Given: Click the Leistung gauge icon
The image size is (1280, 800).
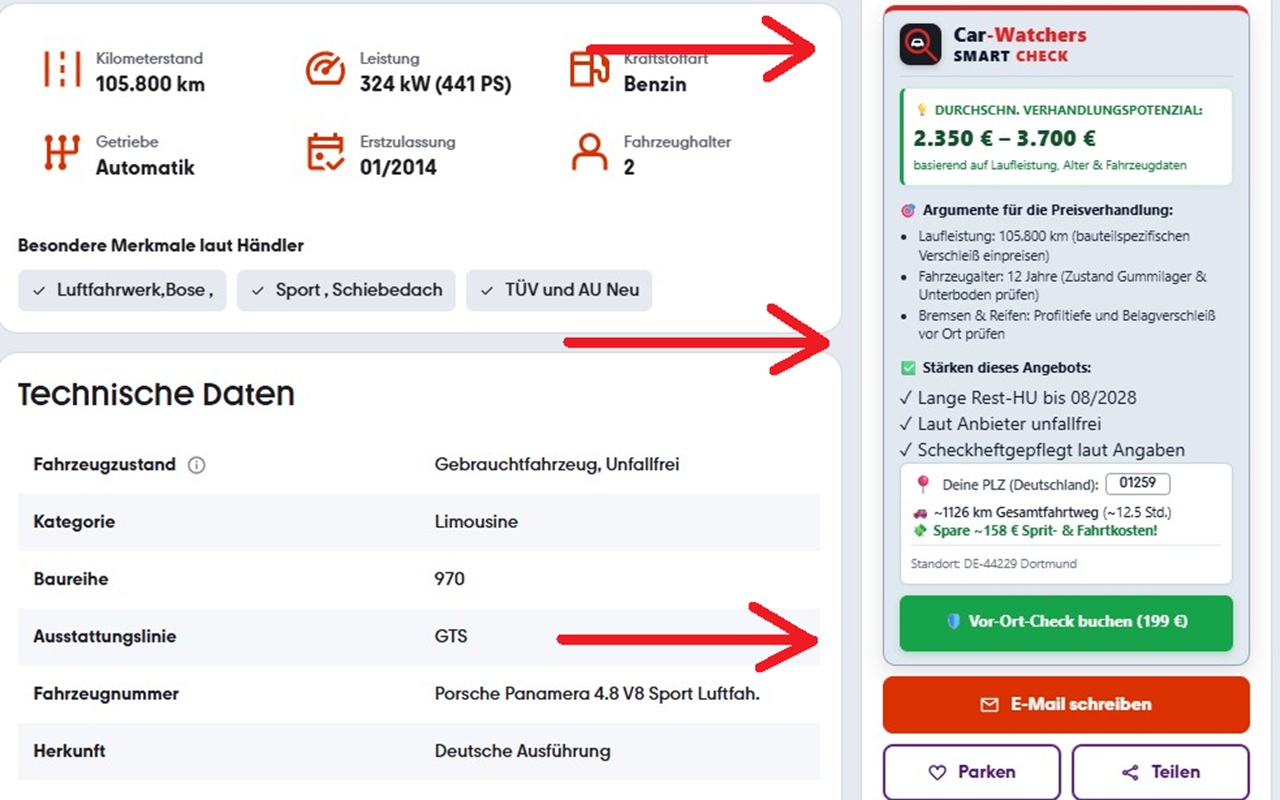Looking at the screenshot, I should (325, 70).
